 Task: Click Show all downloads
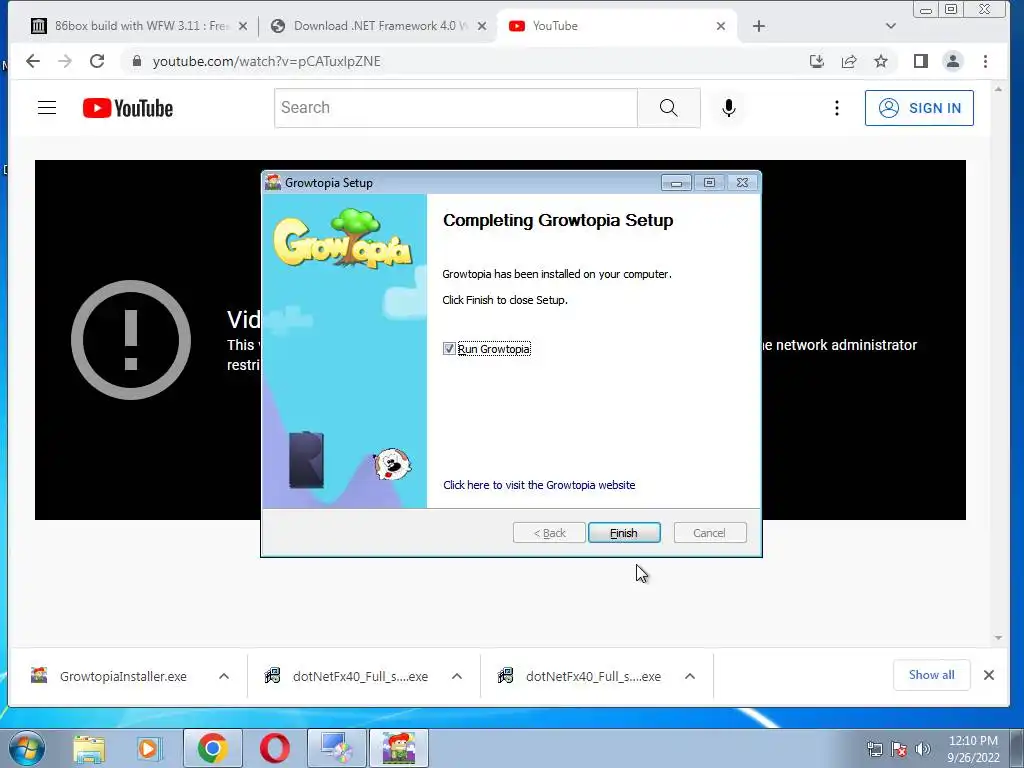[x=932, y=675]
